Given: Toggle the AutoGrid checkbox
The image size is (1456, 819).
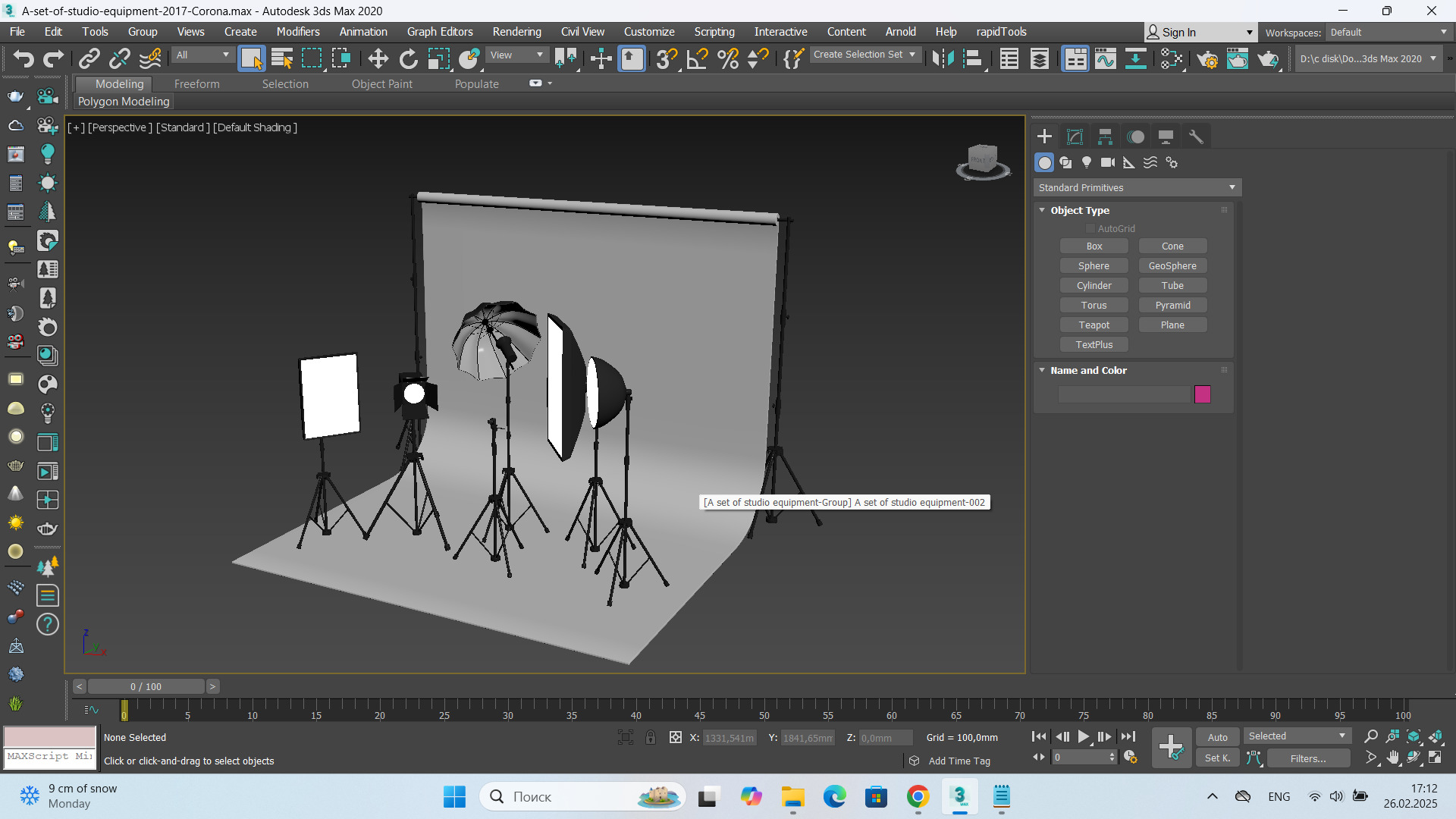Looking at the screenshot, I should [x=1090, y=228].
